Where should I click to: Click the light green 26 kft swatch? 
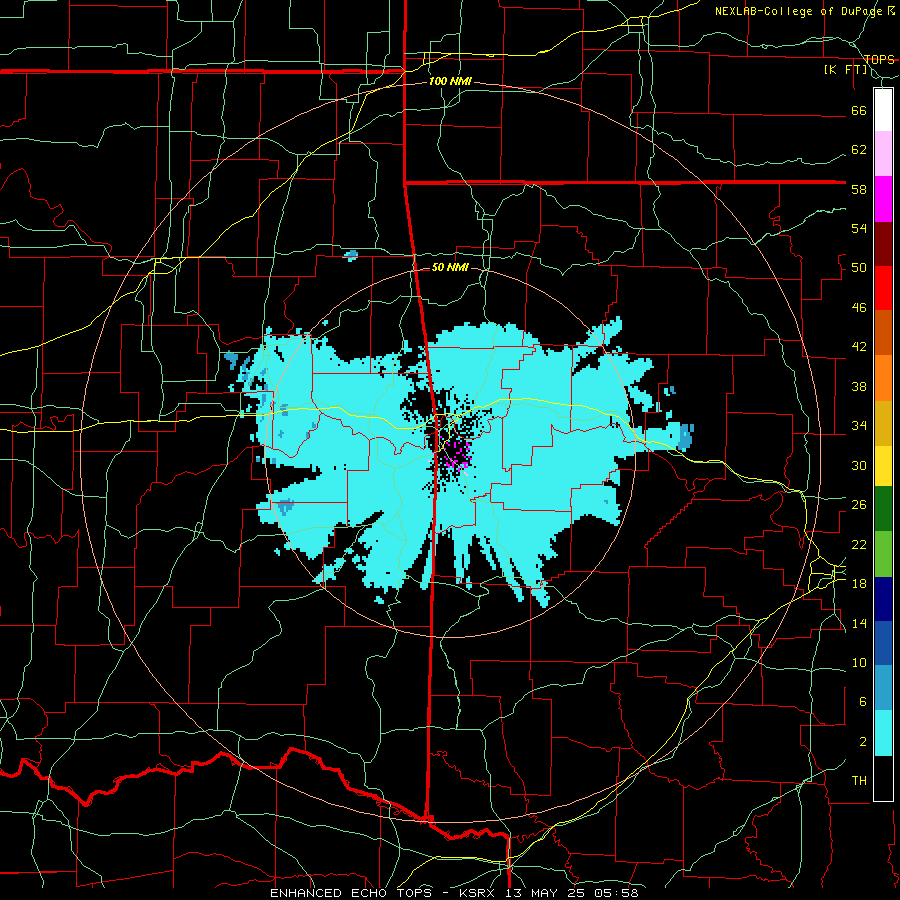[x=883, y=554]
